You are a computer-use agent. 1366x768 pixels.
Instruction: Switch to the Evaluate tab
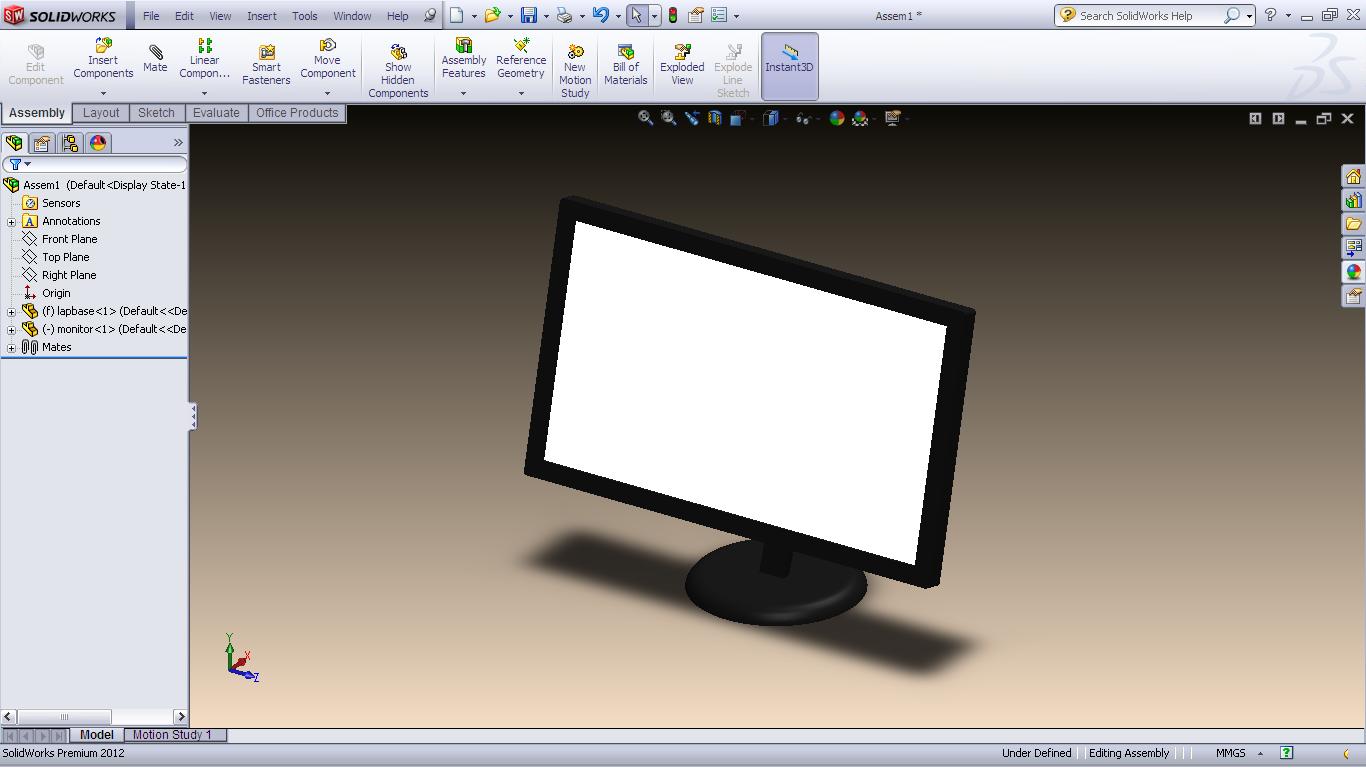[x=216, y=113]
